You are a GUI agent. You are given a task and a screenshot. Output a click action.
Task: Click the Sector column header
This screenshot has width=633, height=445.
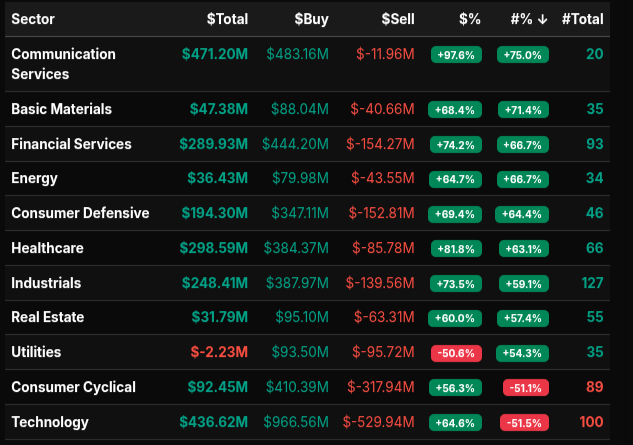(x=33, y=19)
